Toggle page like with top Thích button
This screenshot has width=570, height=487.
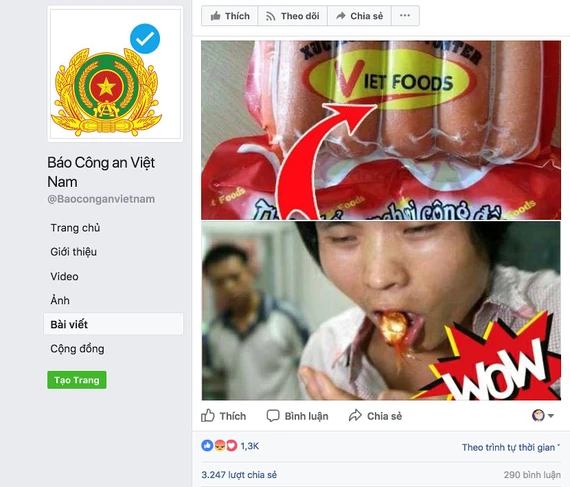[x=230, y=16]
